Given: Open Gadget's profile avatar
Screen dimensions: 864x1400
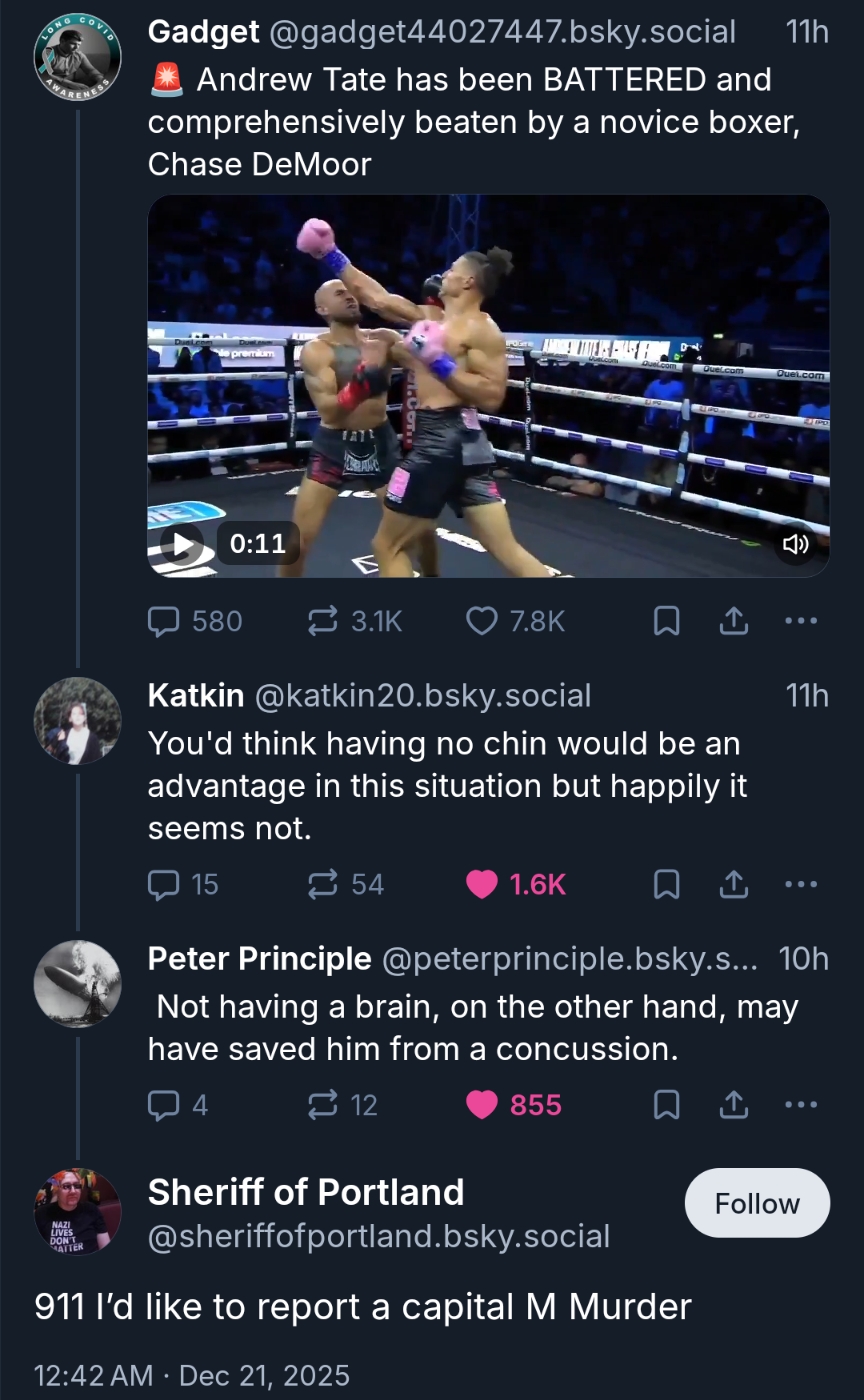Looking at the screenshot, I should coord(78,57).
